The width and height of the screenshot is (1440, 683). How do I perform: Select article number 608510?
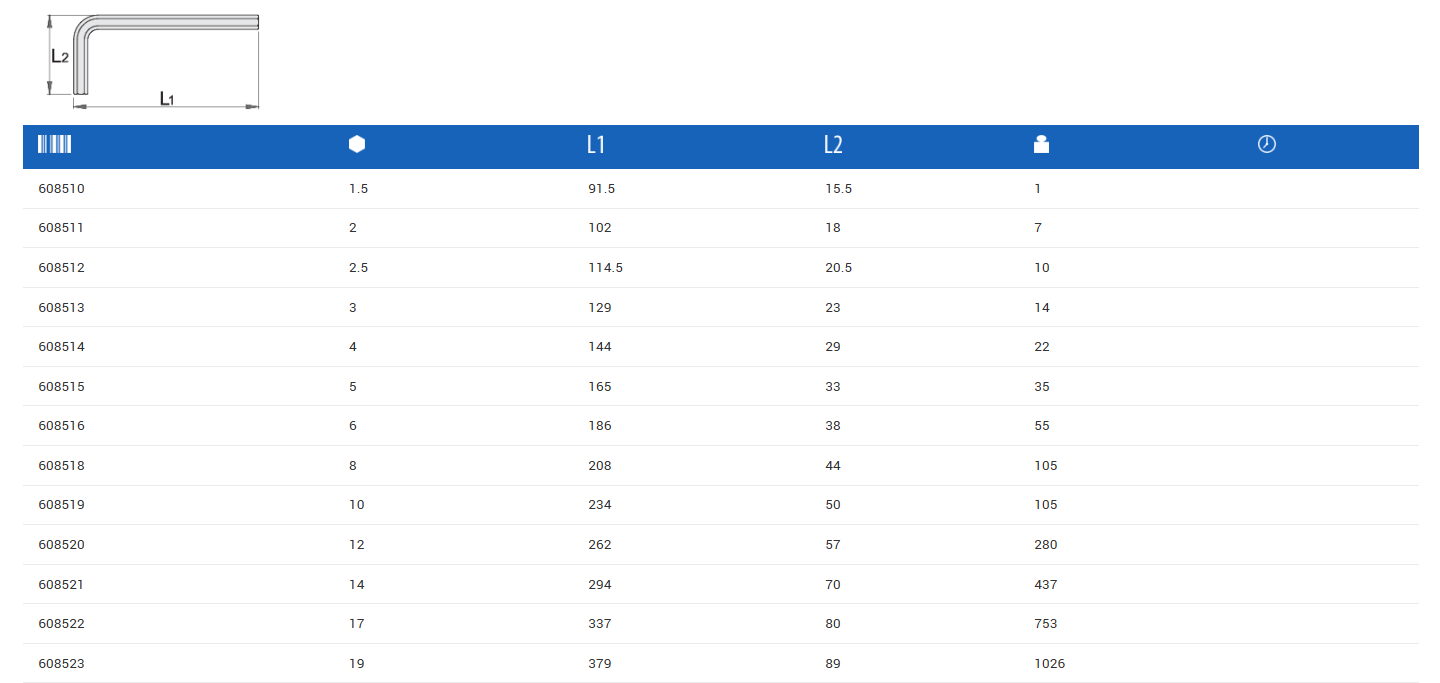pyautogui.click(x=61, y=188)
